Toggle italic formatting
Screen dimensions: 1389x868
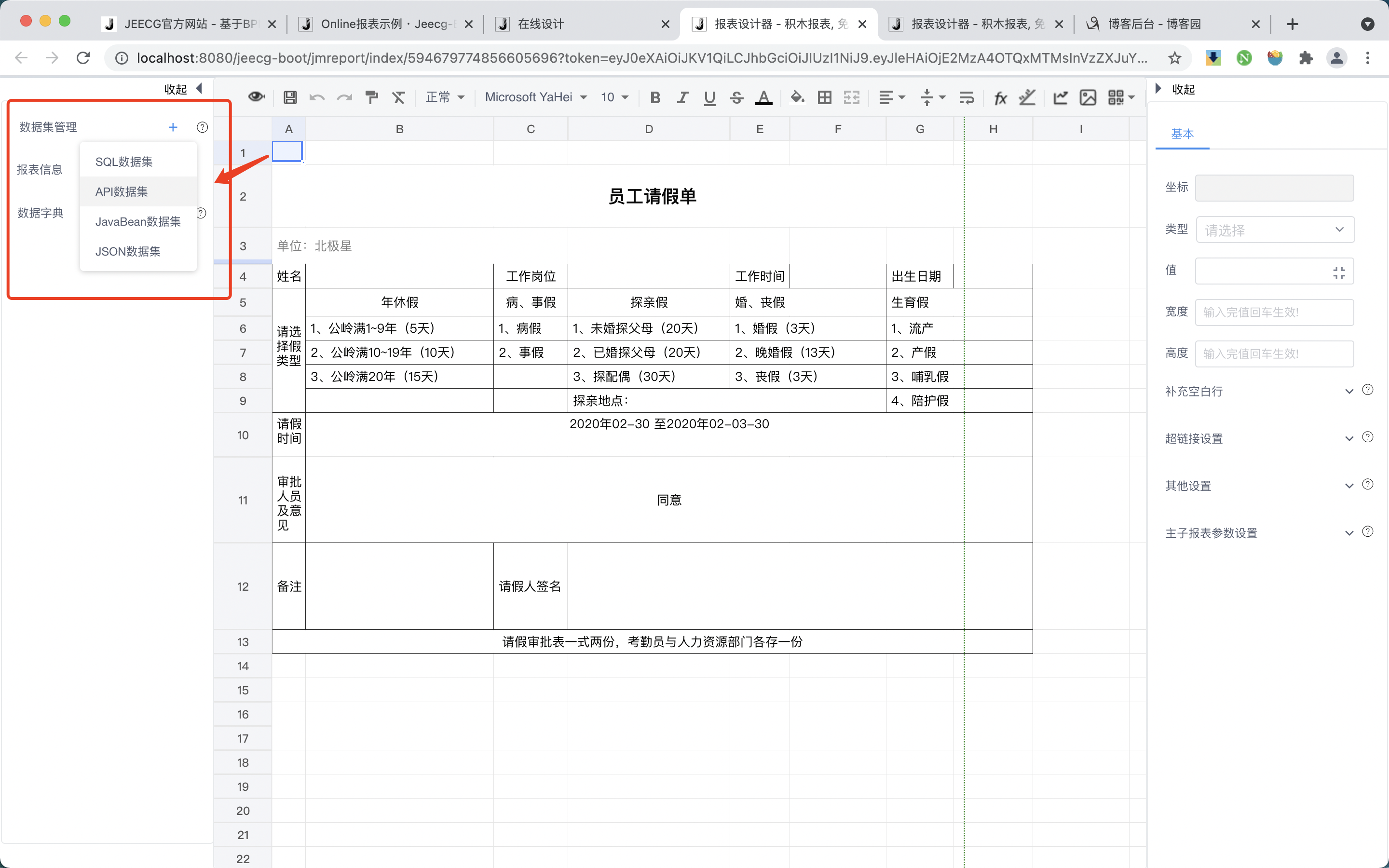point(682,97)
